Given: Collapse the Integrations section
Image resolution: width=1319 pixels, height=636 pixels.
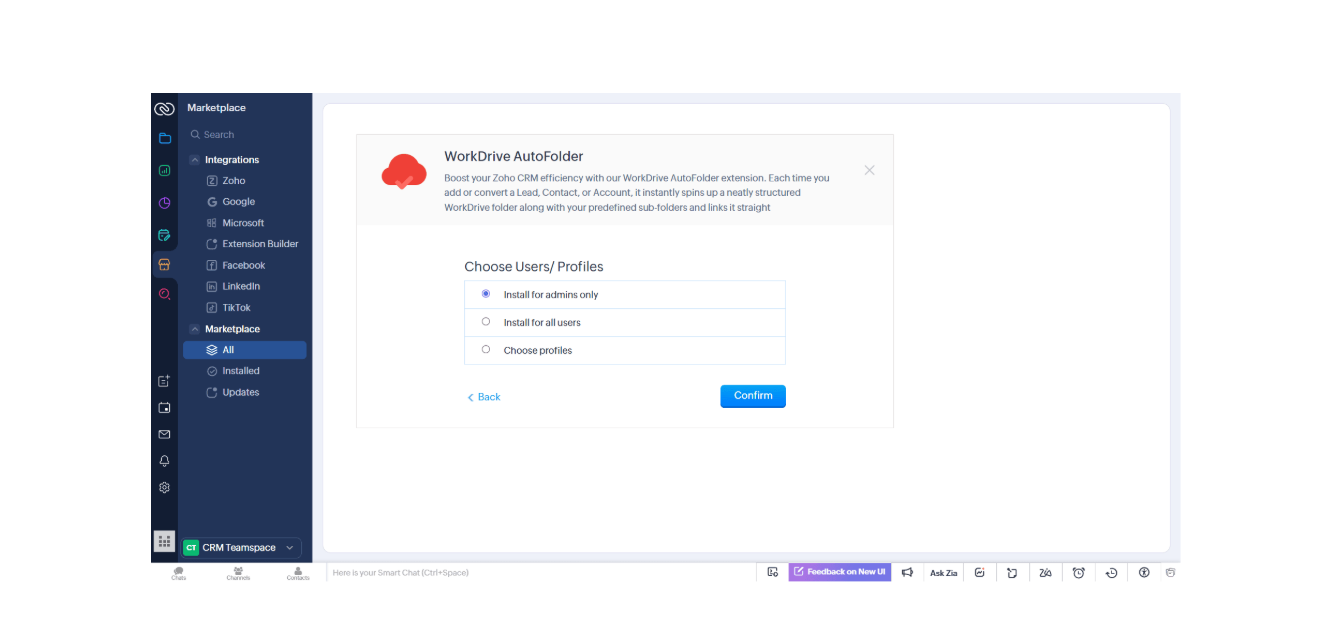Looking at the screenshot, I should 195,160.
